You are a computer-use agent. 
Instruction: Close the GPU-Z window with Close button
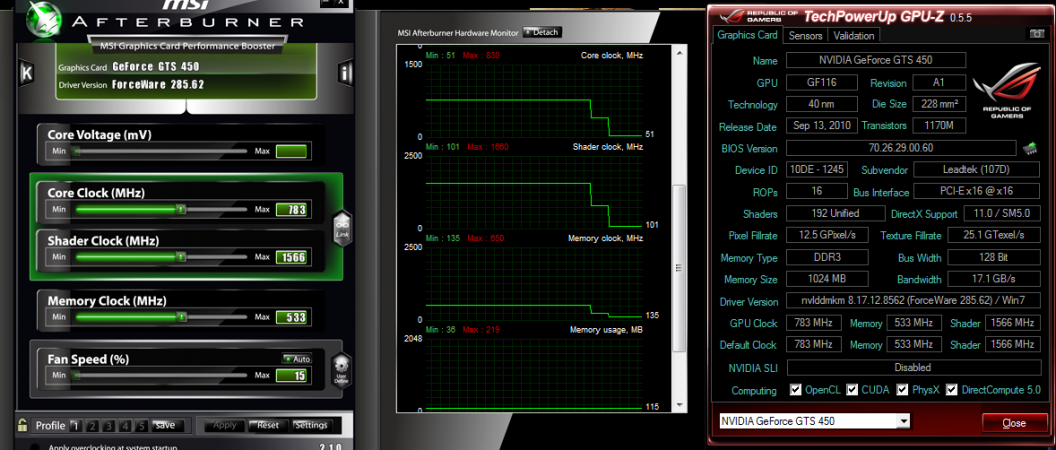click(x=1014, y=423)
